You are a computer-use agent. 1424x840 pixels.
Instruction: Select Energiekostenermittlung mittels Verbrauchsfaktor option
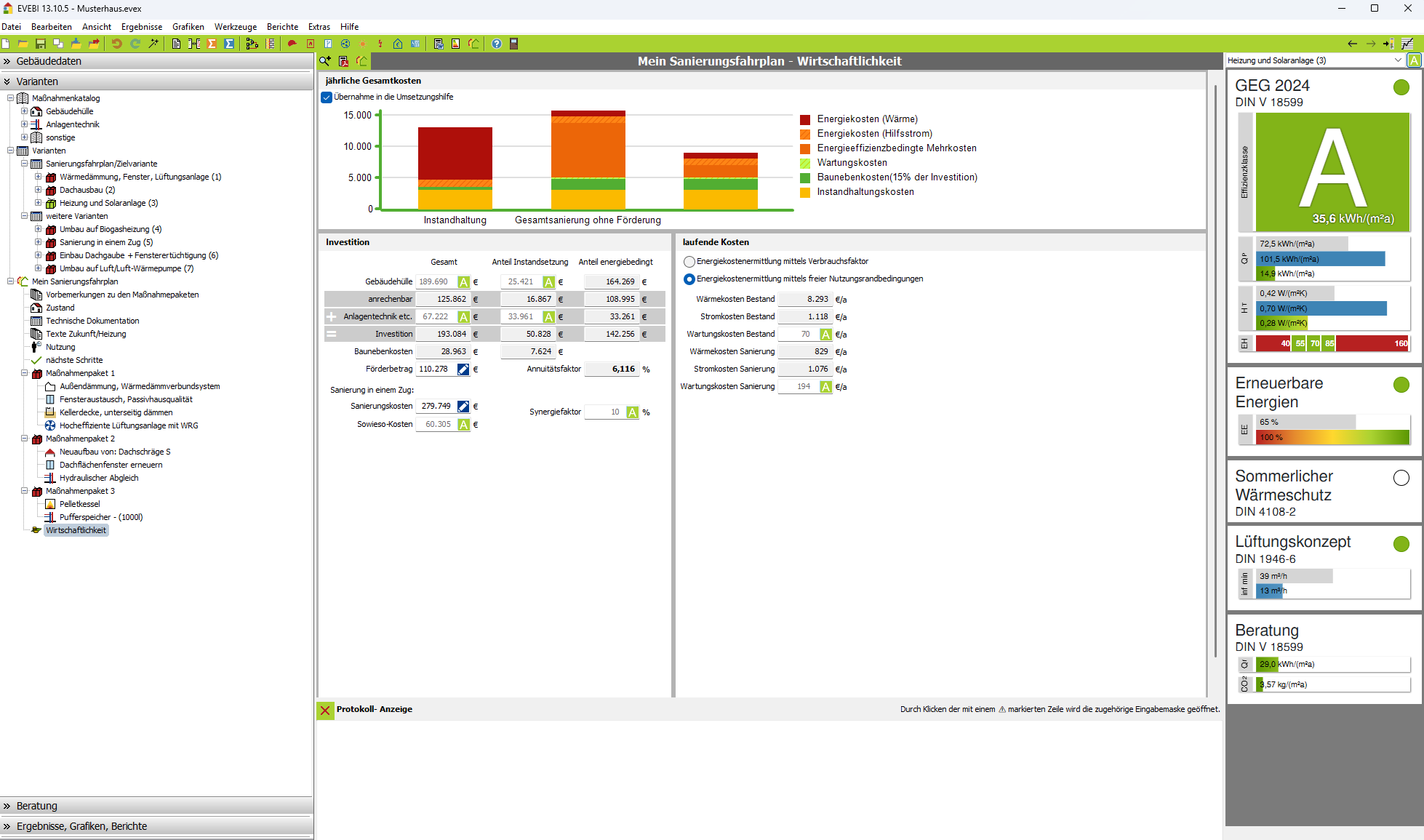point(689,262)
